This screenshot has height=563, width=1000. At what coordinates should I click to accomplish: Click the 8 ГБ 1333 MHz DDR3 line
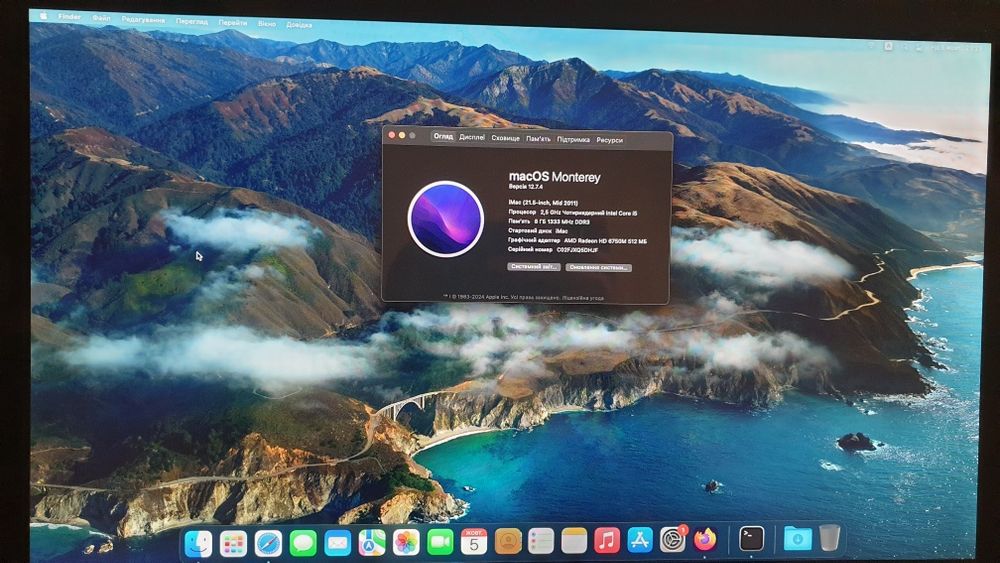coord(548,222)
